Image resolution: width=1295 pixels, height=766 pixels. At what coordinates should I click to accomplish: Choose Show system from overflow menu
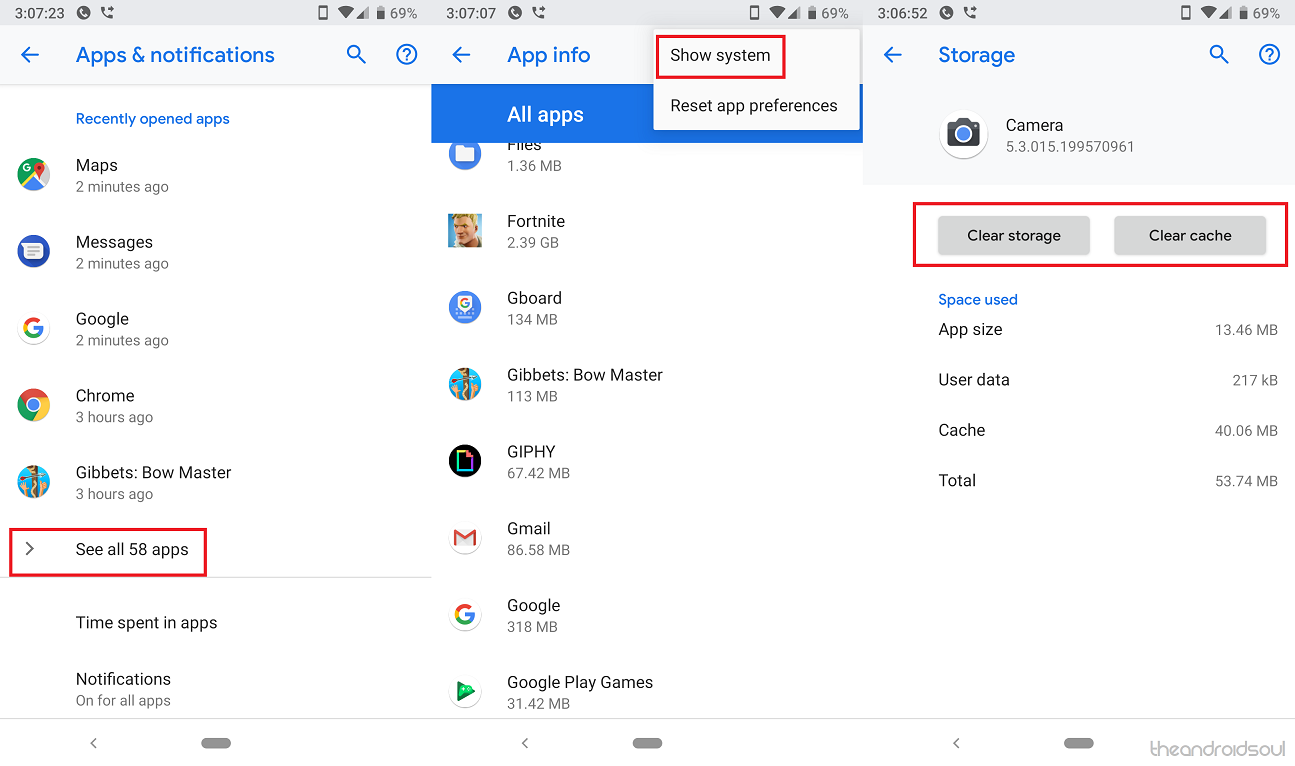click(720, 56)
